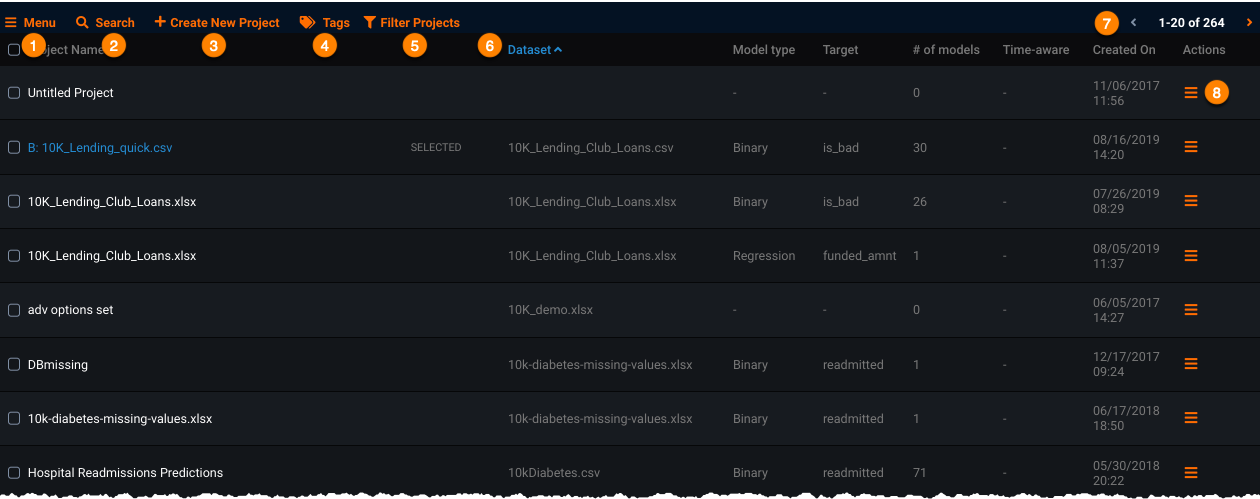
Task: Open the hamburger Menu icon
Action: click(x=11, y=22)
